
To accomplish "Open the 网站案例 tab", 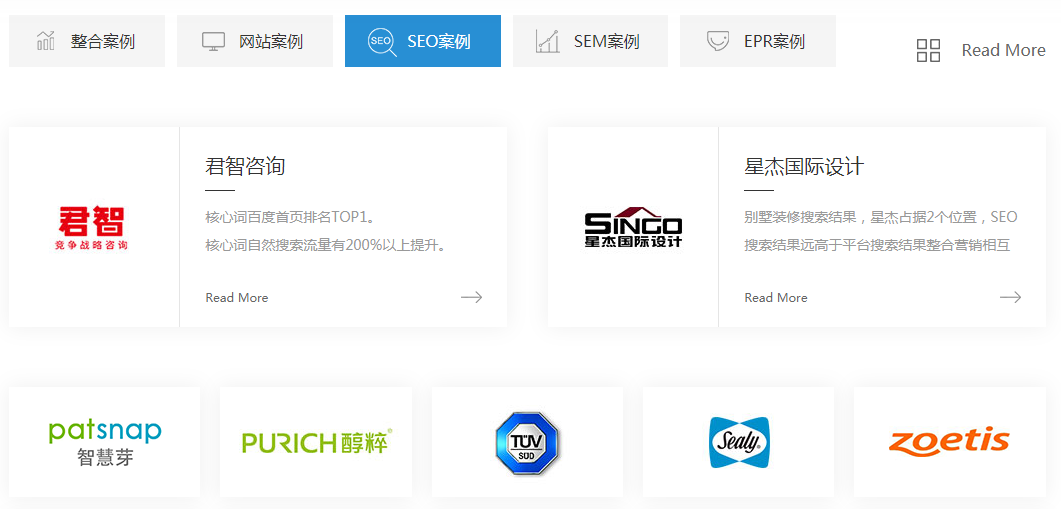I will [254, 41].
